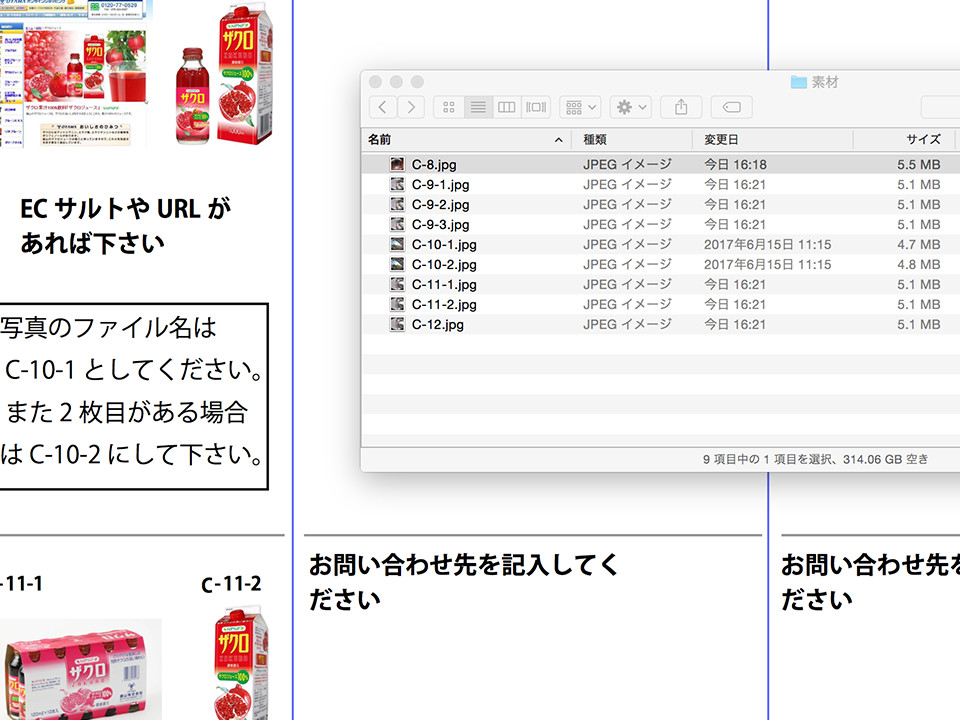
Task: Click the C-11-2 carton image in document
Action: pyautogui.click(x=241, y=664)
